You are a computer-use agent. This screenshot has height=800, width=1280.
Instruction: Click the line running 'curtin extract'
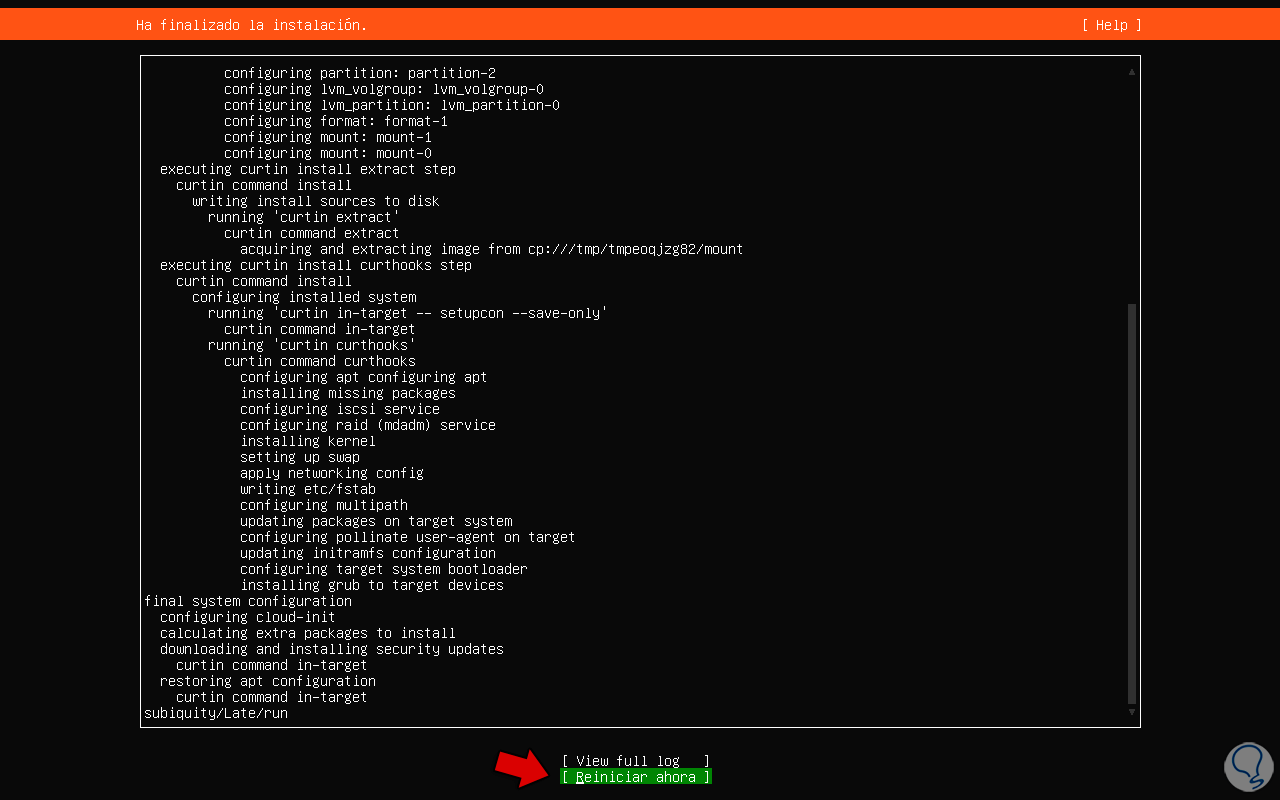304,217
